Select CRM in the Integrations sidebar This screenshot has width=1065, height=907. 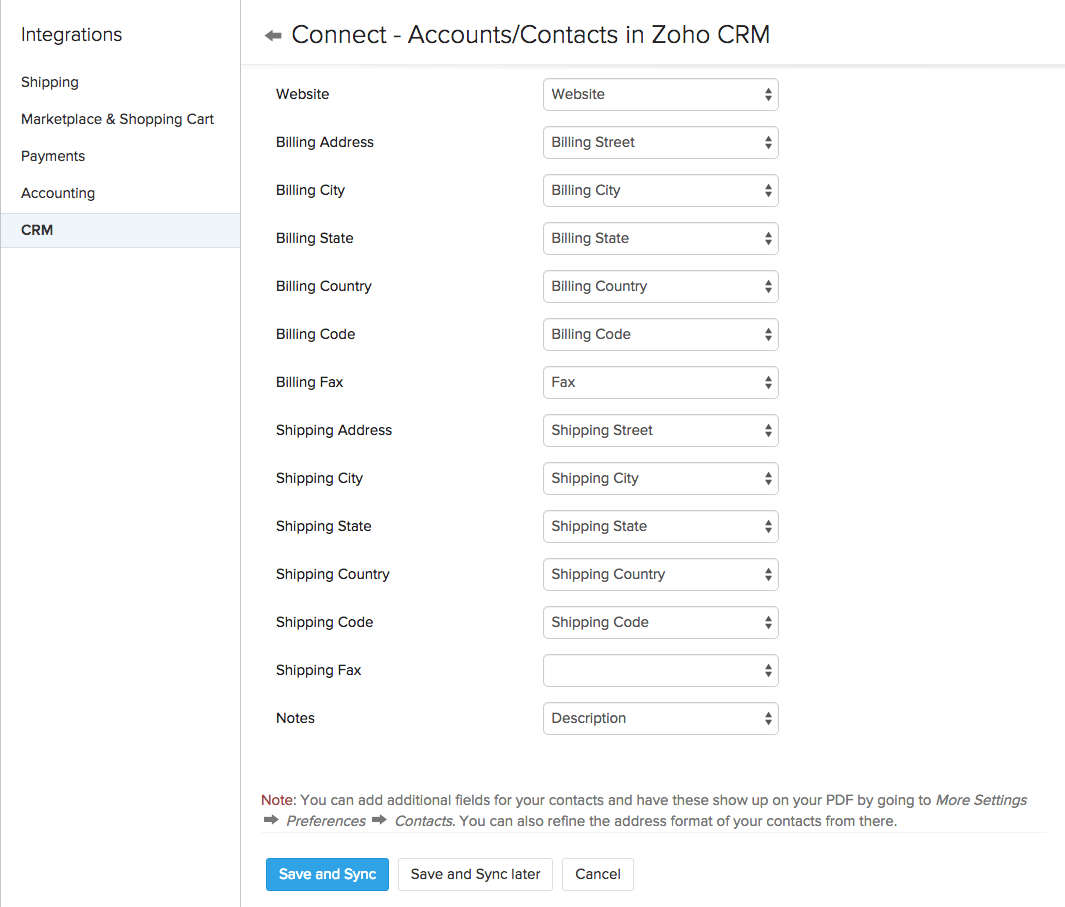36,229
